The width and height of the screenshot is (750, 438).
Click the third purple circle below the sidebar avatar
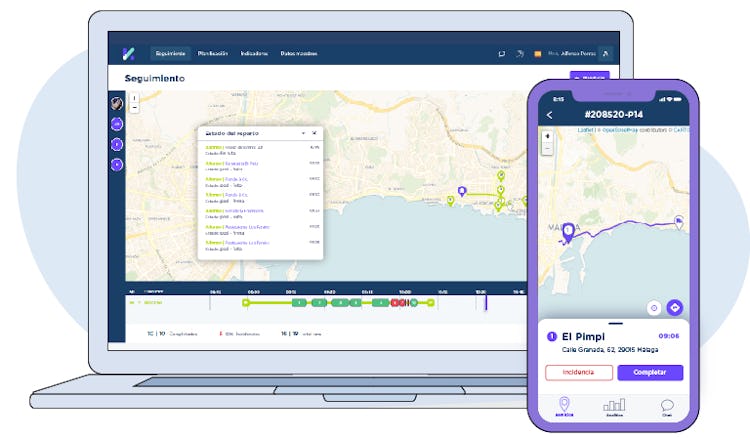click(x=117, y=164)
